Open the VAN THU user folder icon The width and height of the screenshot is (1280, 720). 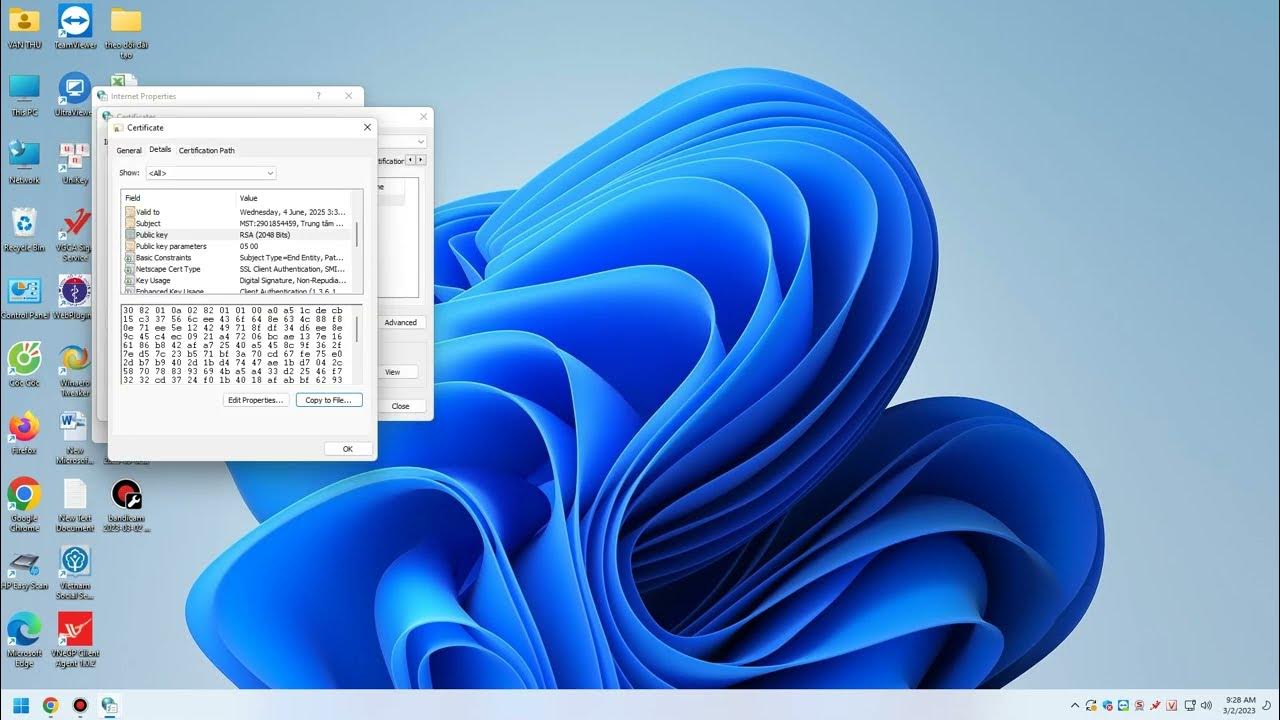pos(24,26)
